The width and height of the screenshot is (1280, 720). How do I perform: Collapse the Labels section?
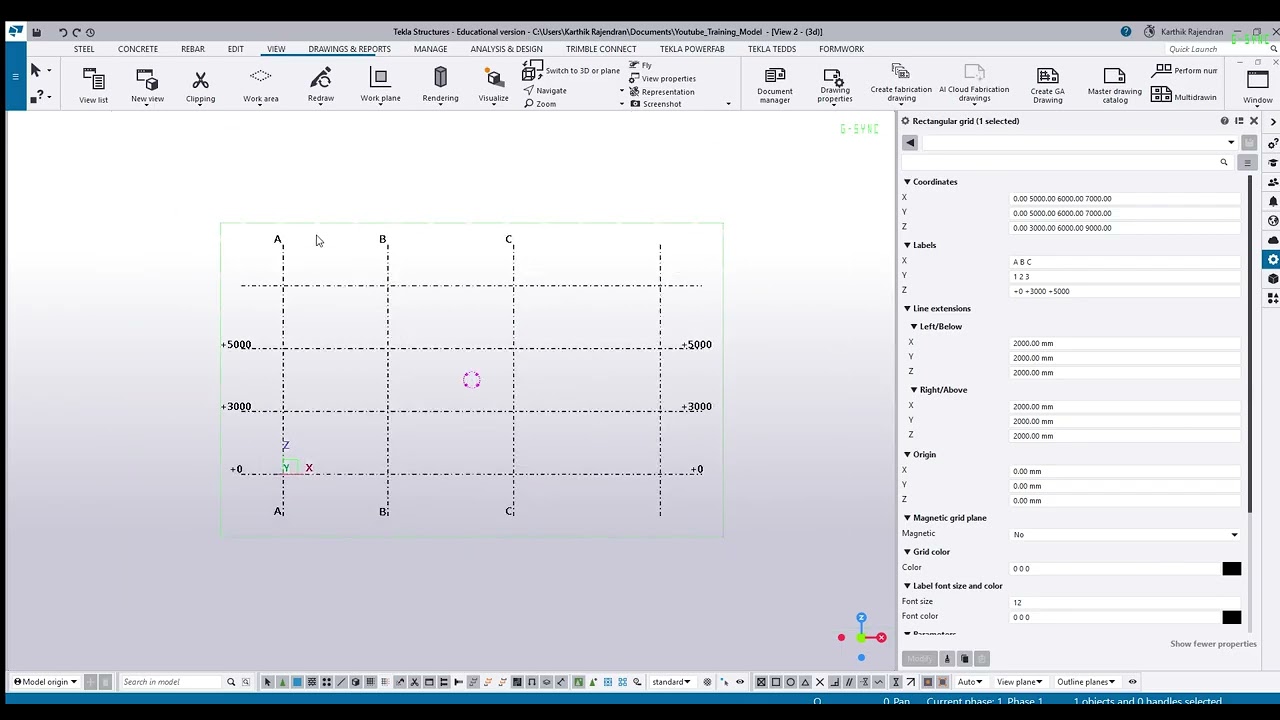point(907,245)
